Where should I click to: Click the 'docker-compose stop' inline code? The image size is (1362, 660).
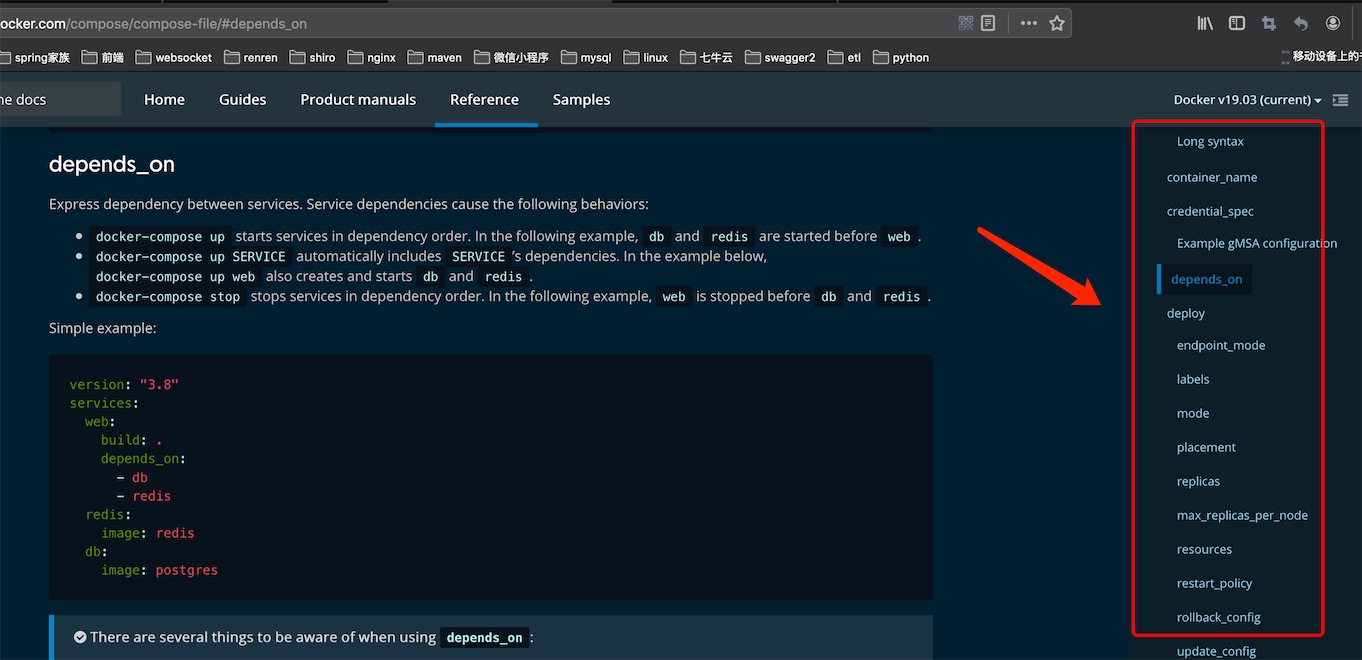[x=168, y=297]
